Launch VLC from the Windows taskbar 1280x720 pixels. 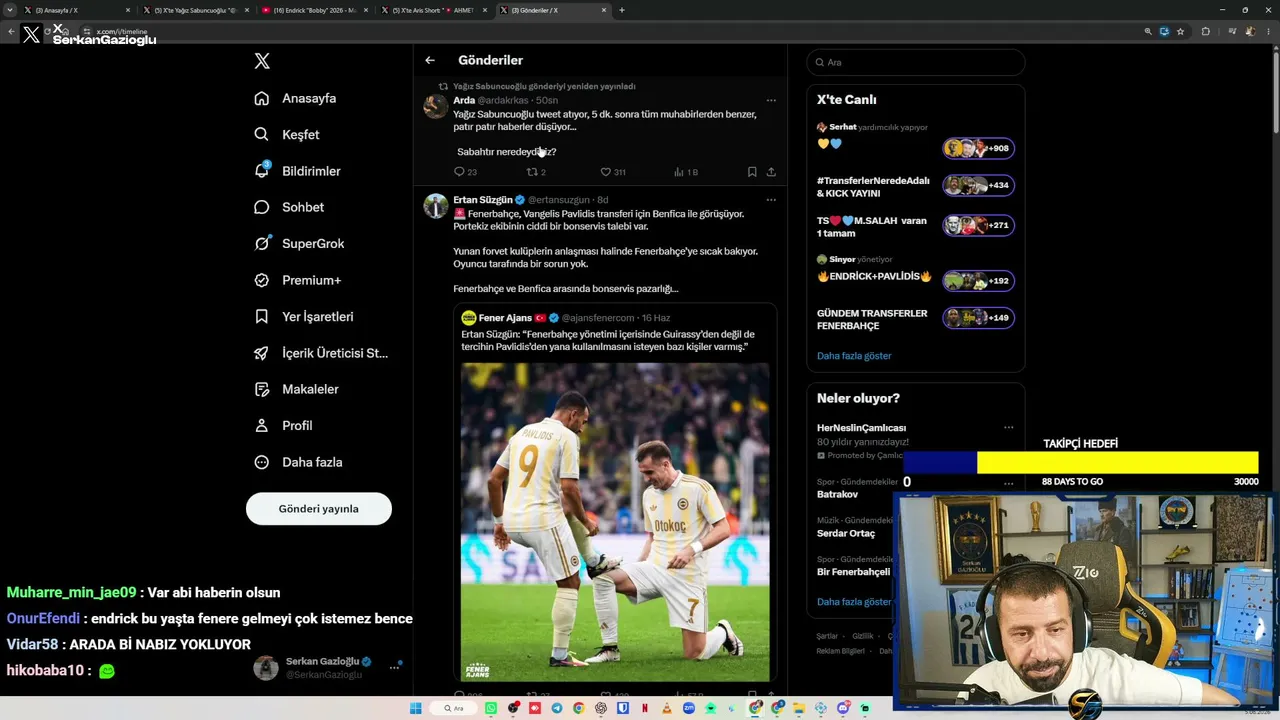coord(667,708)
